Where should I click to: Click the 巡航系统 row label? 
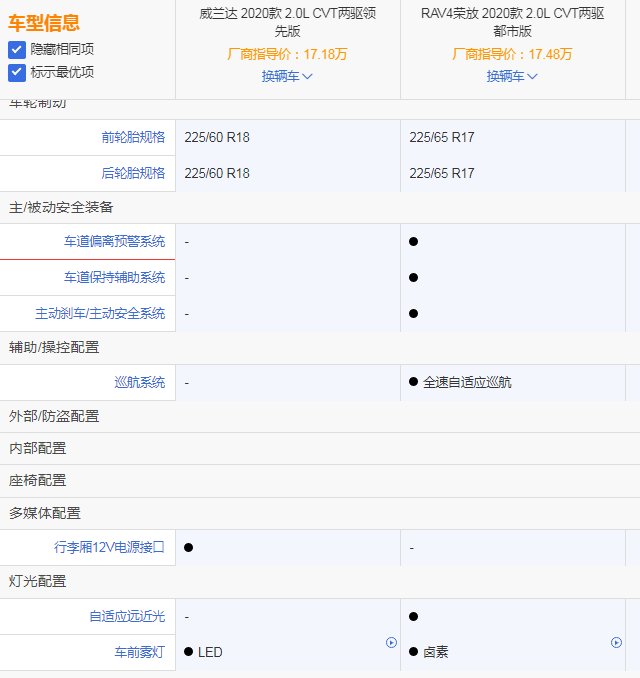tap(140, 382)
